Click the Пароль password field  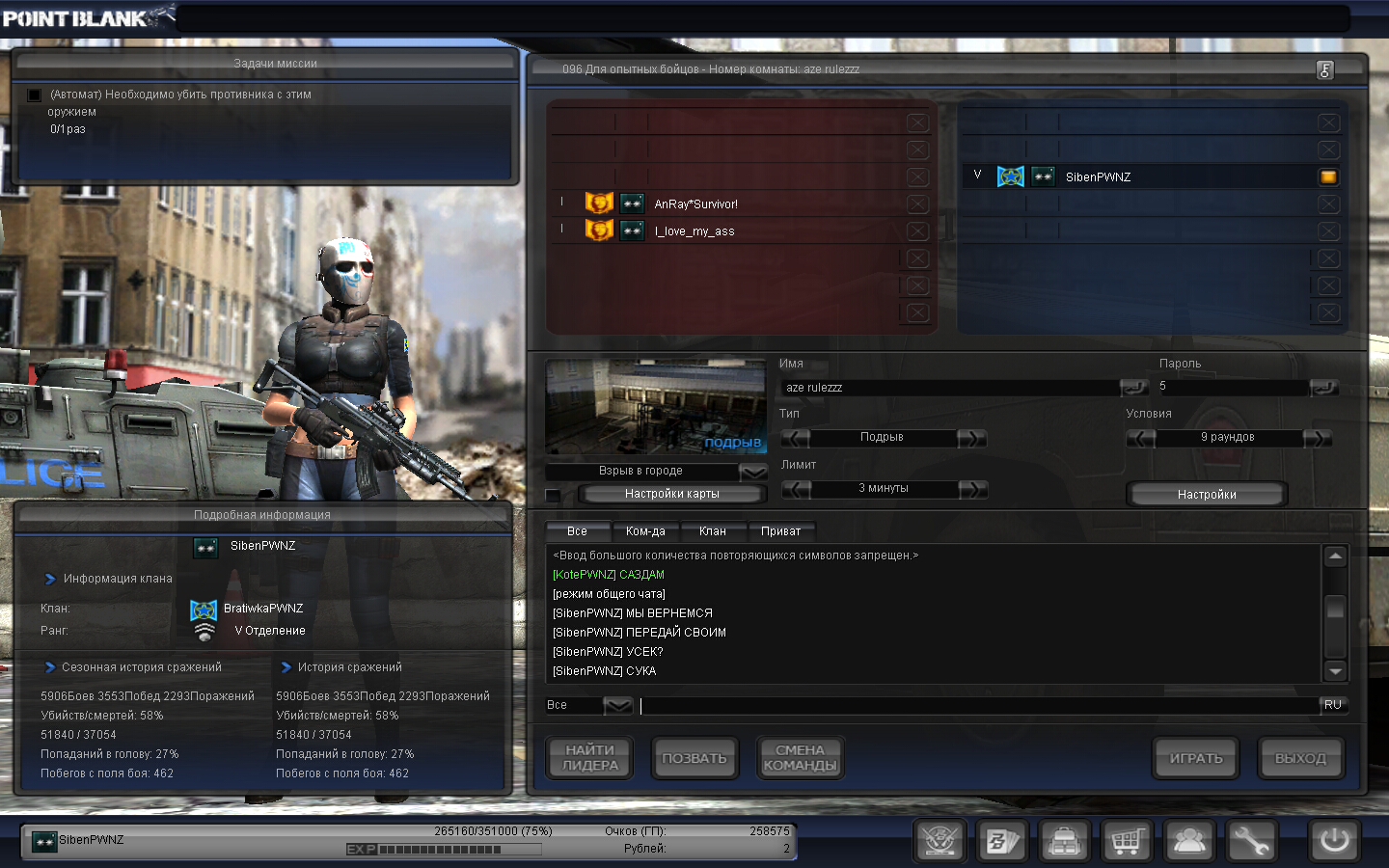(x=1233, y=387)
